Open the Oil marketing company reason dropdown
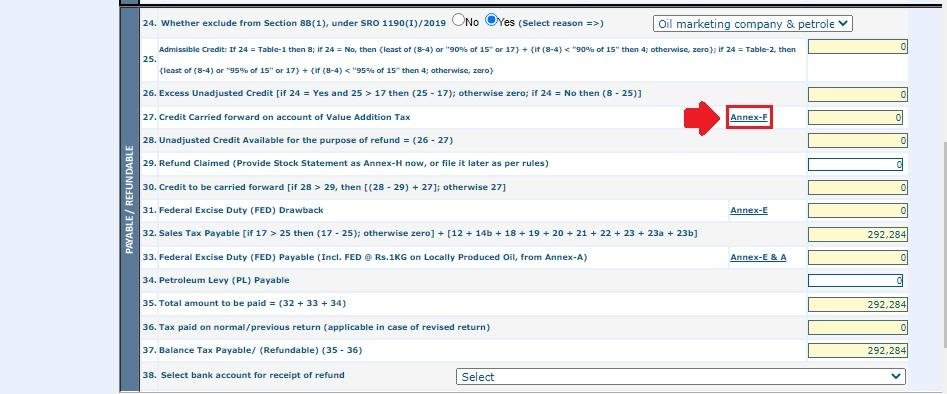Viewport: 947px width, 394px height. [x=753, y=24]
